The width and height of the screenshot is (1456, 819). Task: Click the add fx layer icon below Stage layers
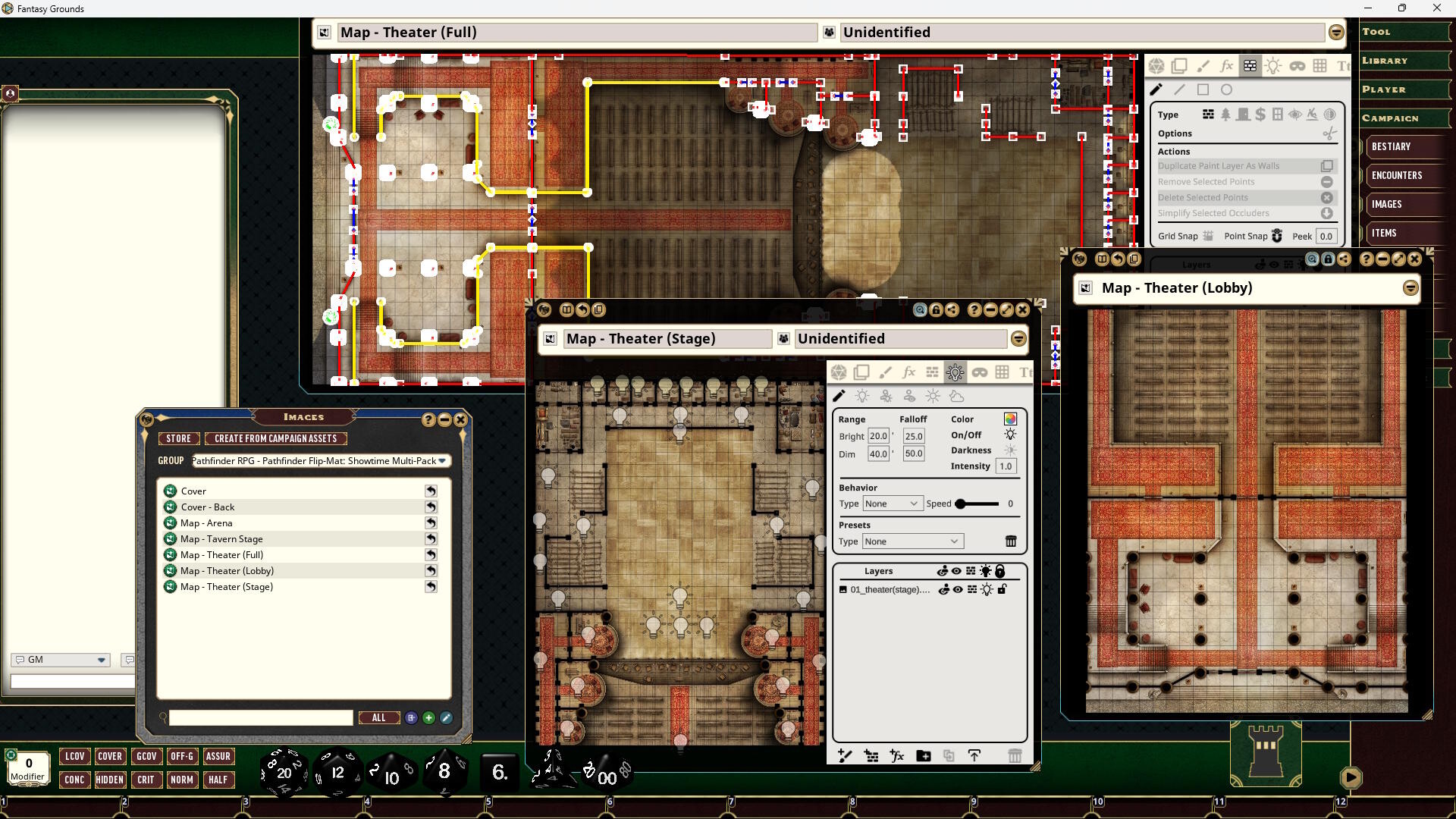click(x=897, y=755)
